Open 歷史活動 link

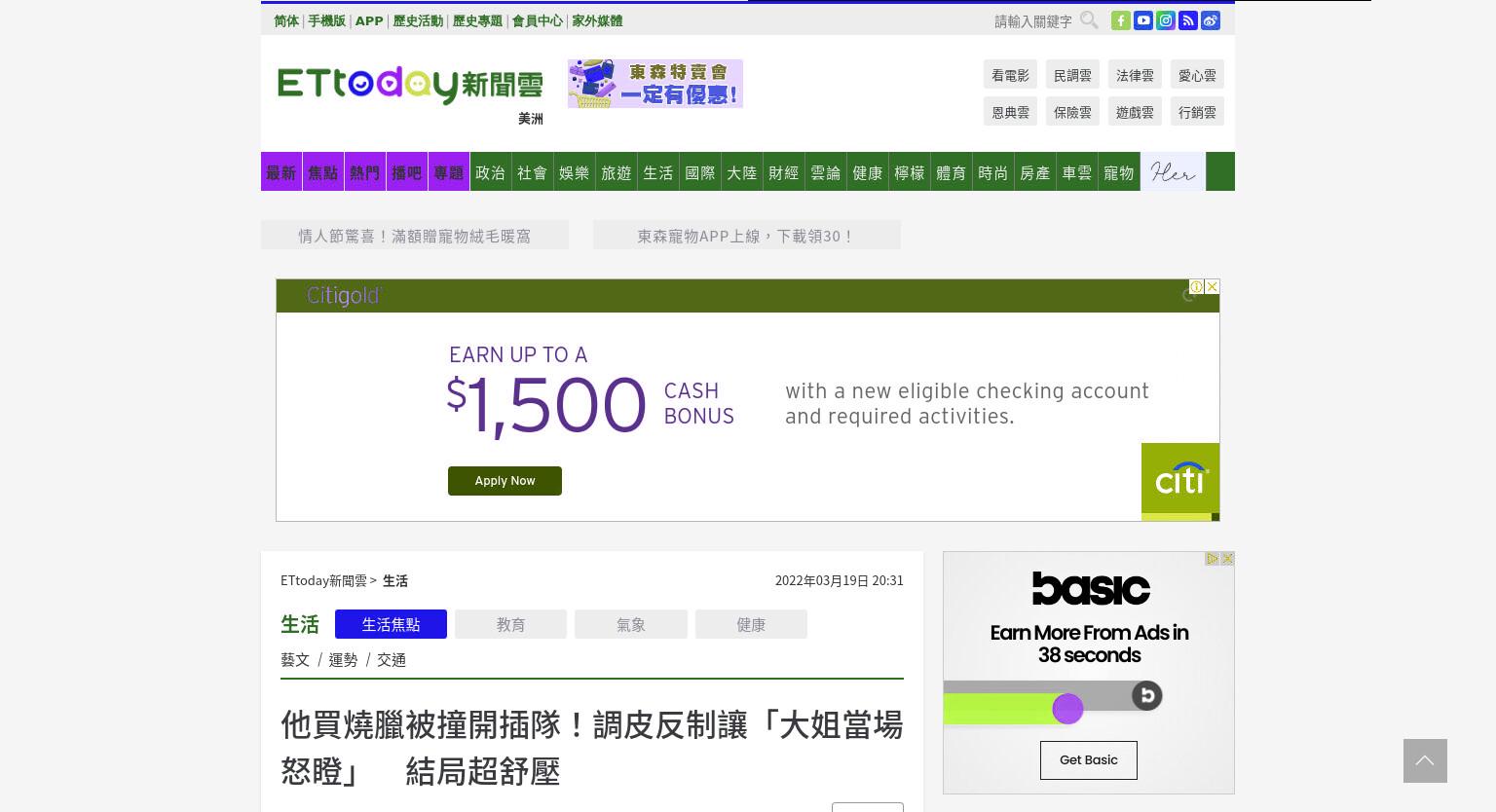[418, 20]
